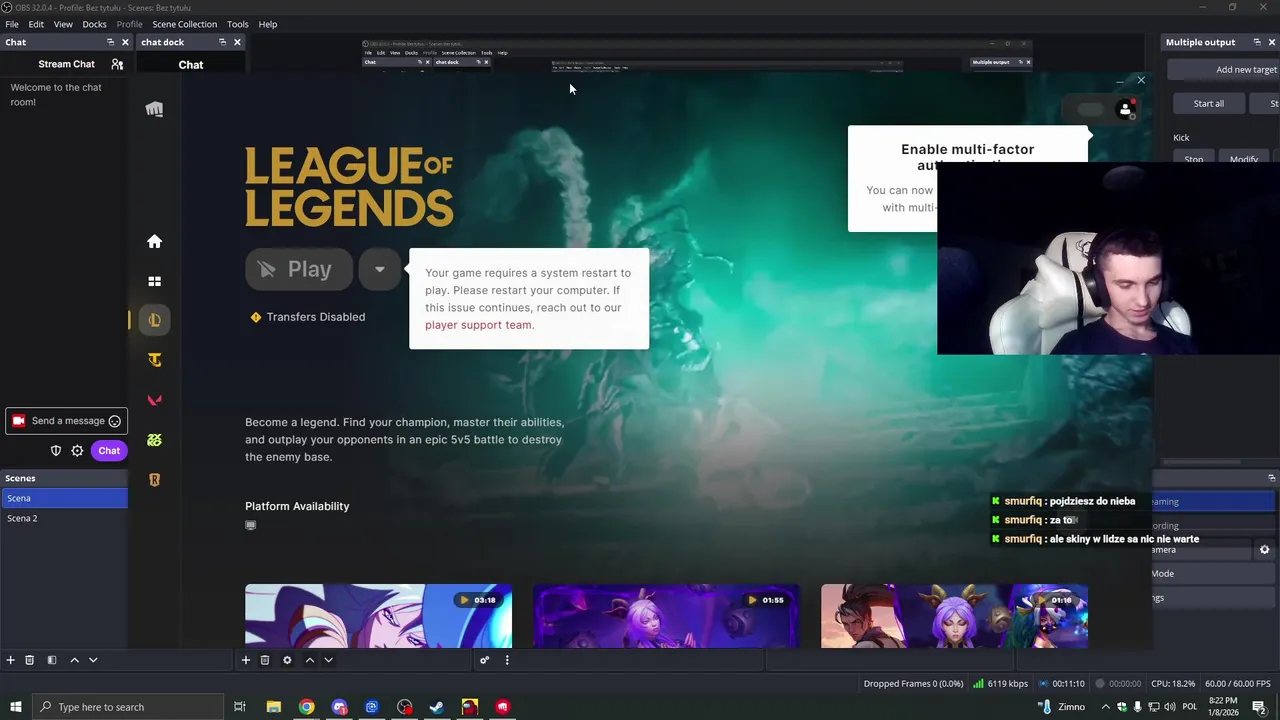
Task: Open the View menu
Action: coord(63,24)
